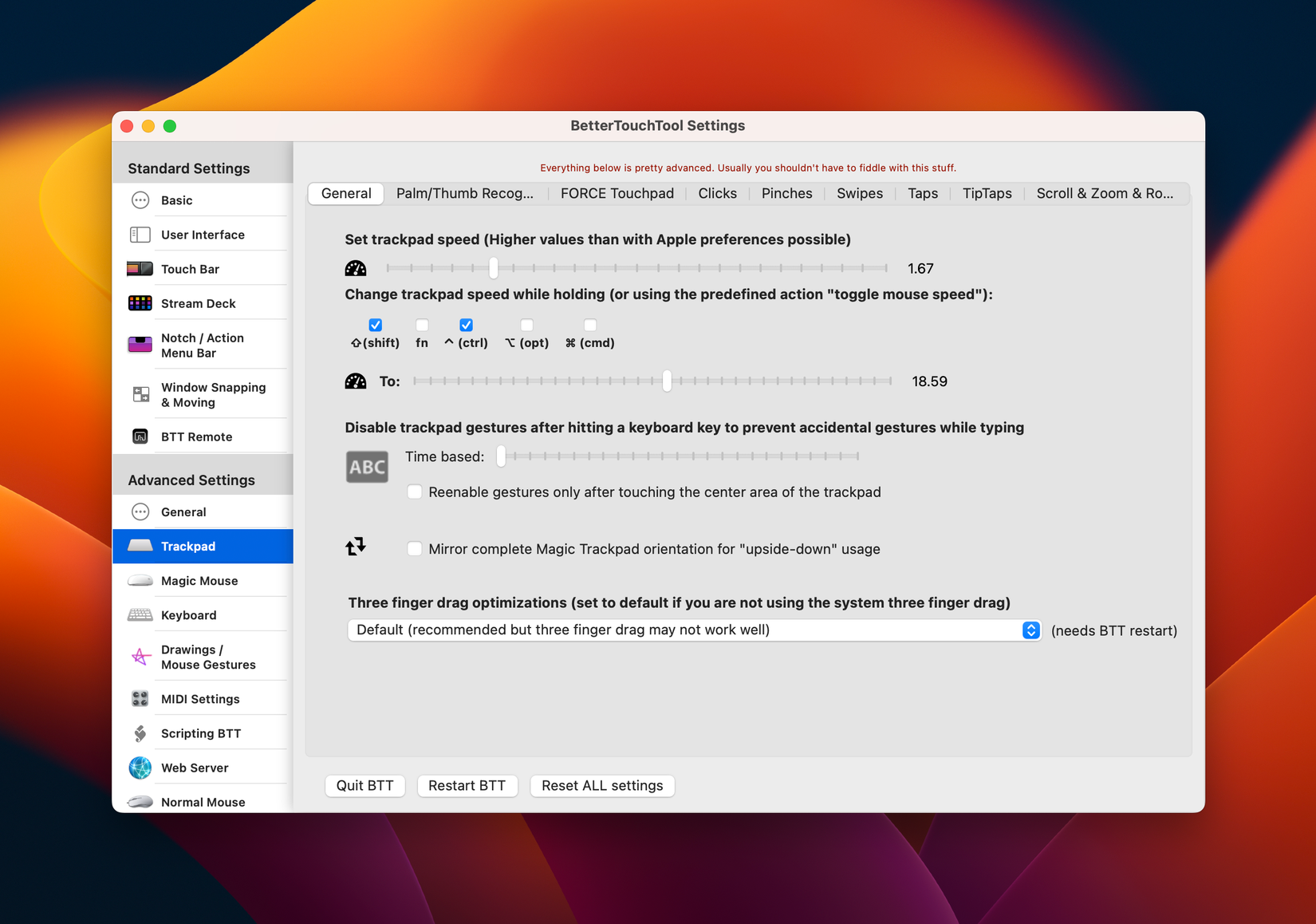Screen dimensions: 1316x924
Task: Open the FORCE Touchpad tab
Action: [x=617, y=193]
